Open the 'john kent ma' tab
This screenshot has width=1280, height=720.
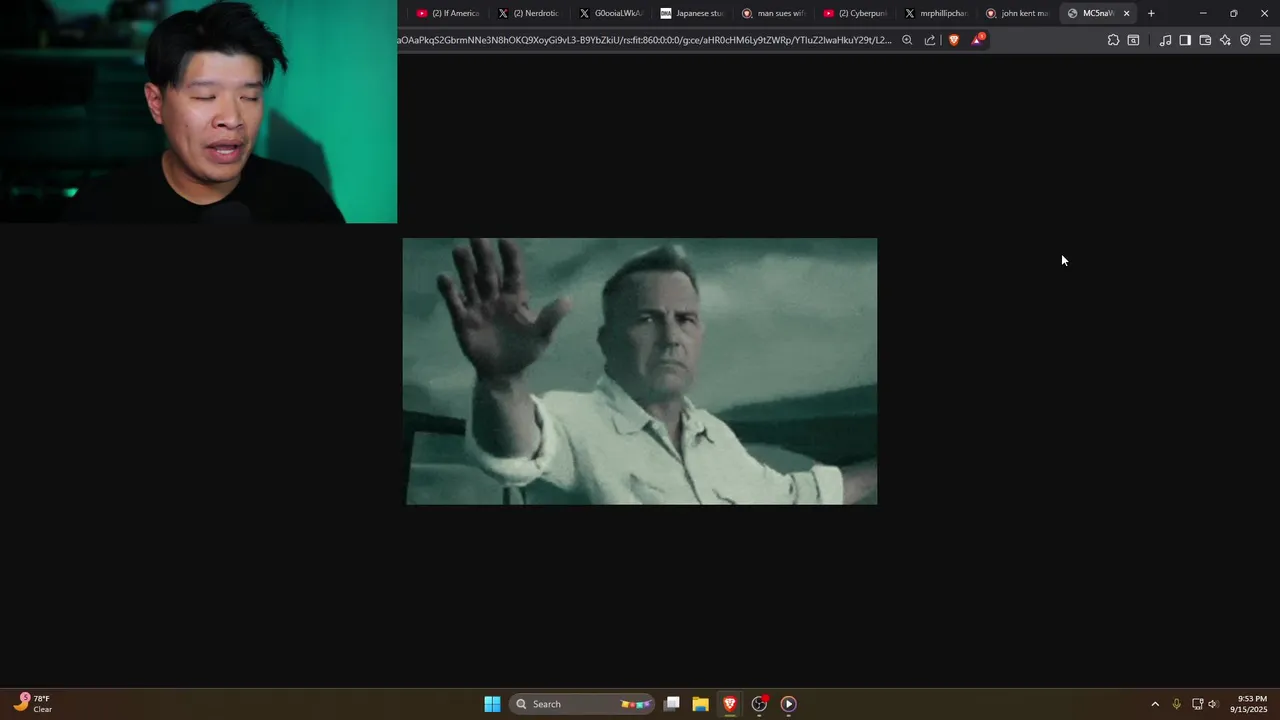(1017, 13)
